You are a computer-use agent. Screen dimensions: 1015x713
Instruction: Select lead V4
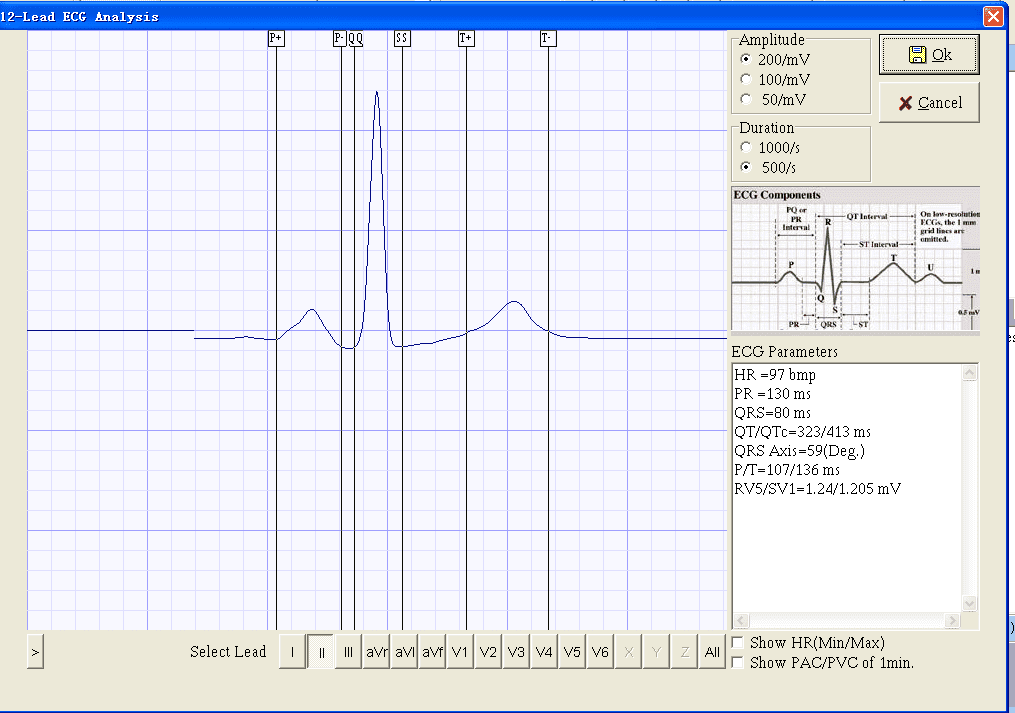pos(544,651)
